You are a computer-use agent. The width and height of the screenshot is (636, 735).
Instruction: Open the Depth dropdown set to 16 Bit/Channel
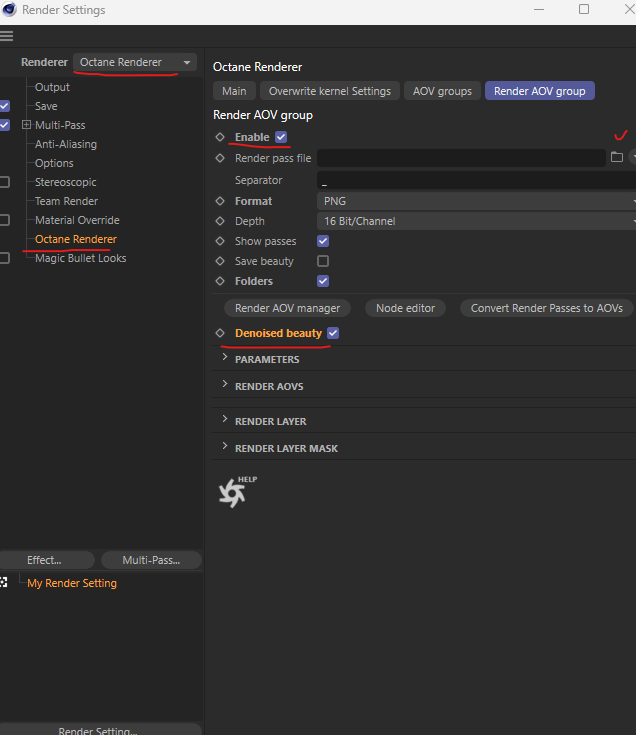tap(476, 221)
